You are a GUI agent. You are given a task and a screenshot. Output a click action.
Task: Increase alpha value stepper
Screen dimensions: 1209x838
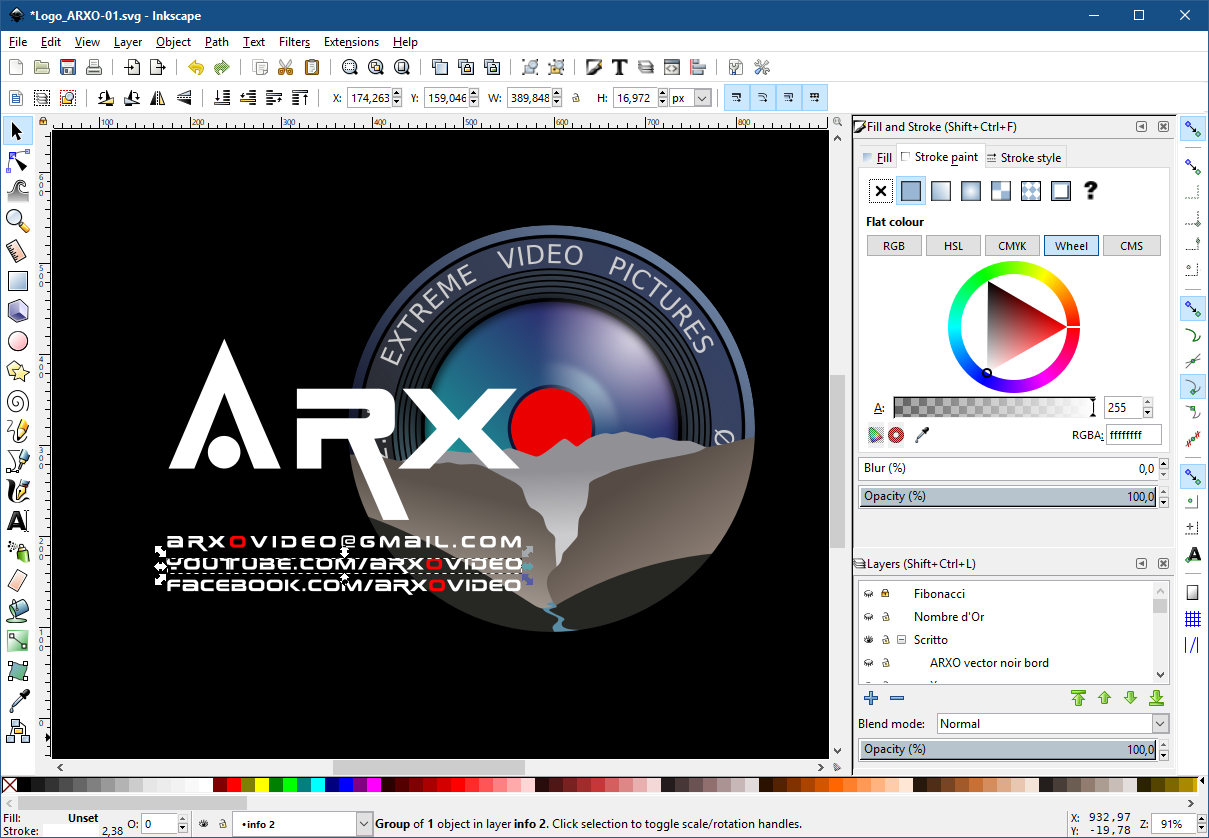[1147, 402]
